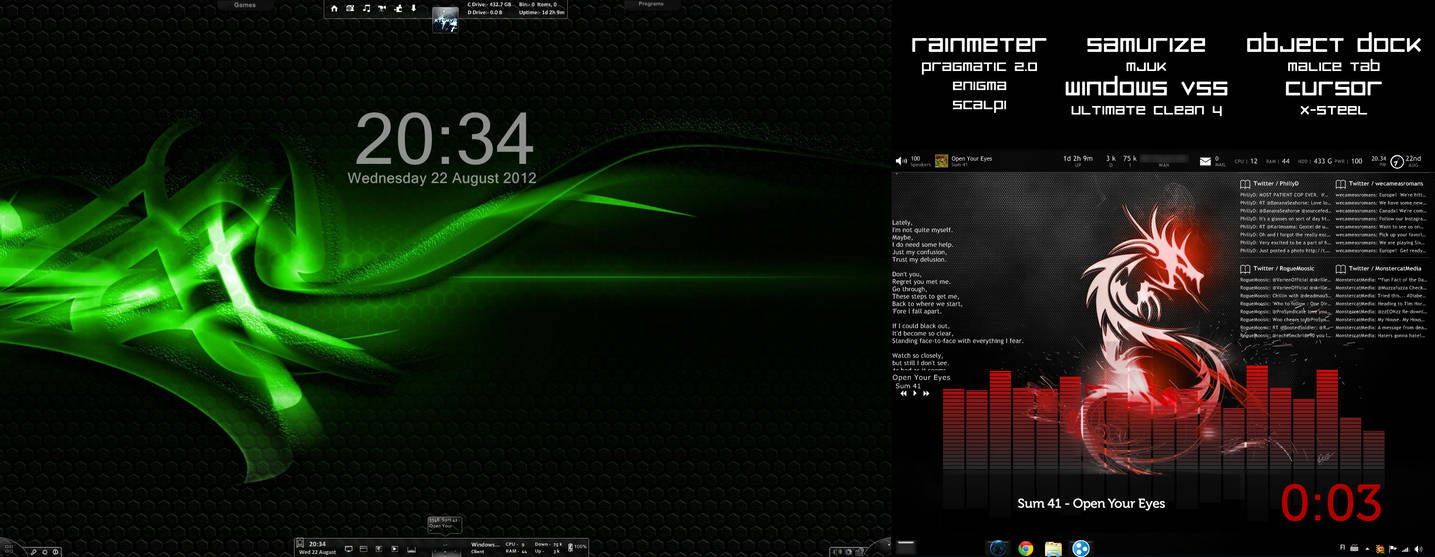Click the red 0:03 elapsed time counter
The width and height of the screenshot is (1435, 557).
point(1331,503)
